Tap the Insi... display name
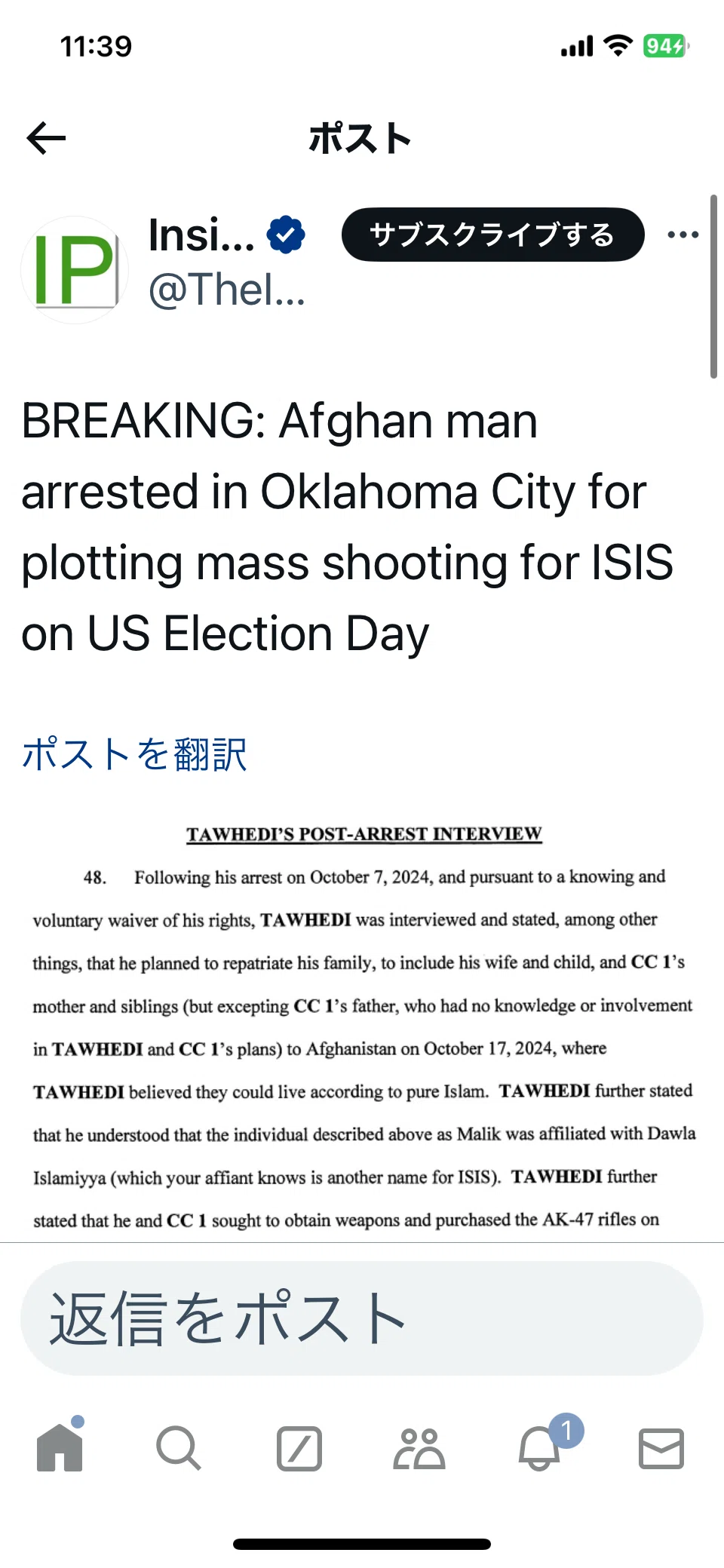This screenshot has width=724, height=1568. click(x=202, y=235)
